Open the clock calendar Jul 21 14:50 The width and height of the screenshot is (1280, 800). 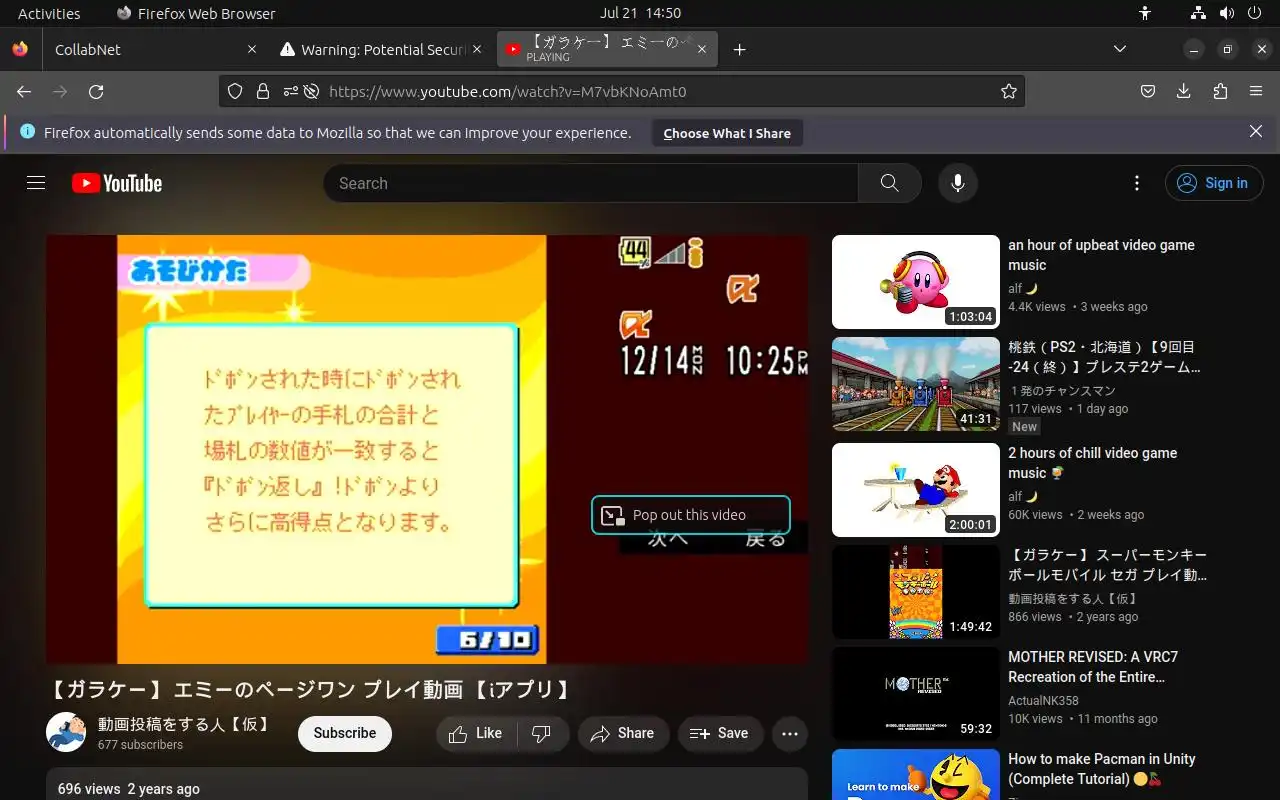(640, 13)
